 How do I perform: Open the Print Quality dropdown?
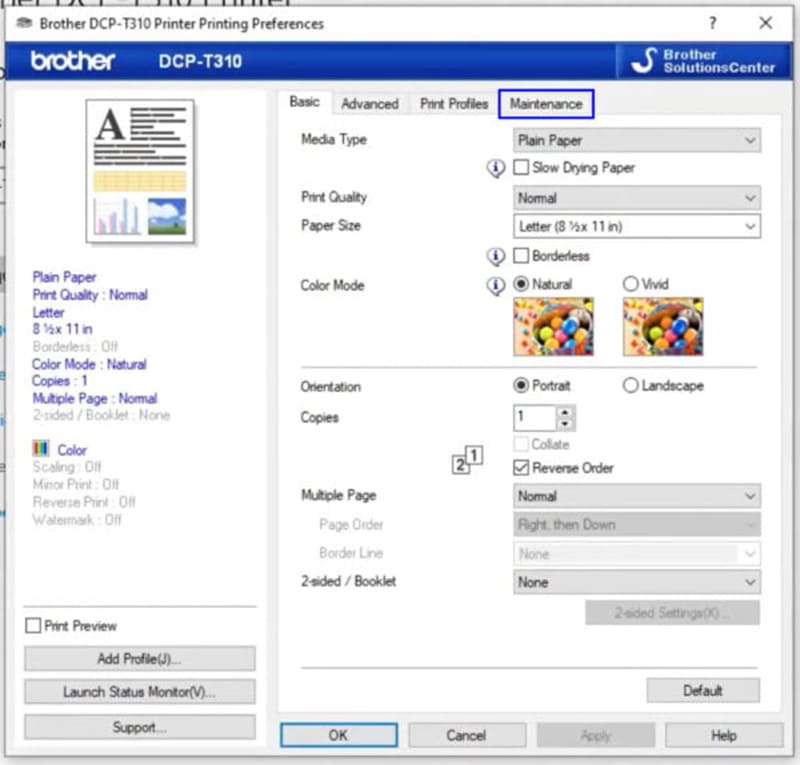point(637,198)
